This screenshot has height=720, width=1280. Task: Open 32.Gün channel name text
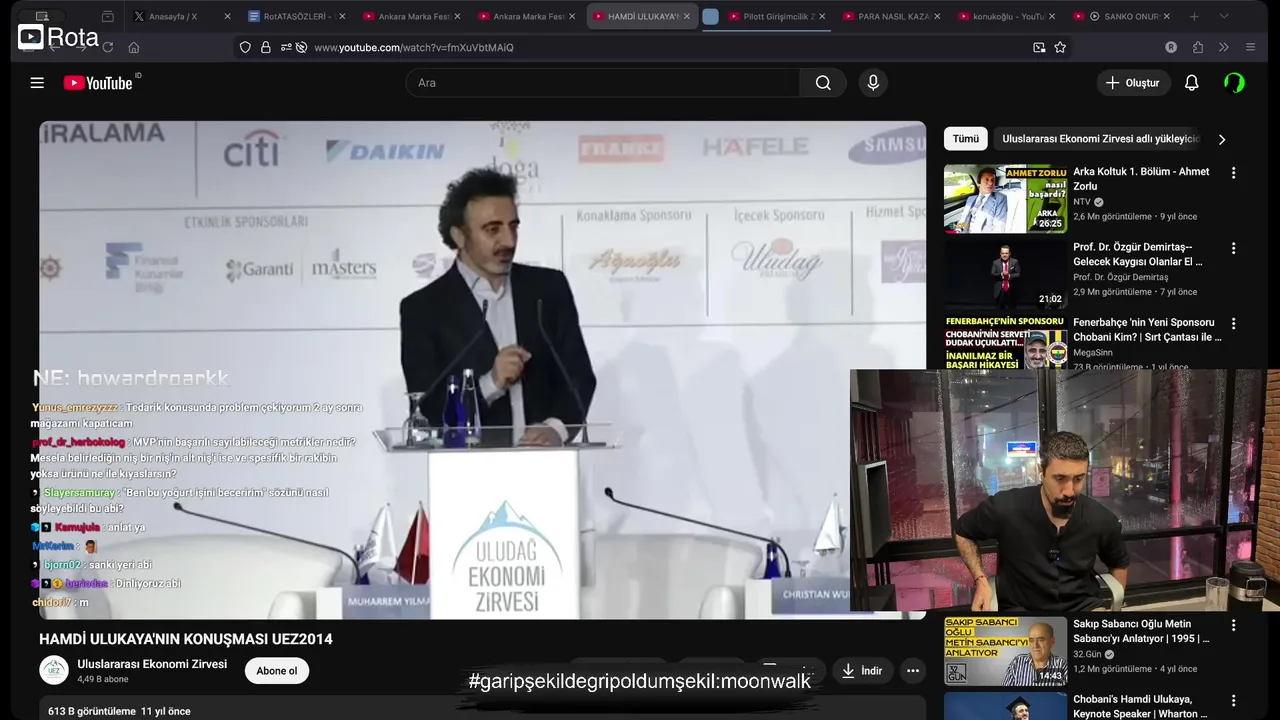coord(1087,654)
